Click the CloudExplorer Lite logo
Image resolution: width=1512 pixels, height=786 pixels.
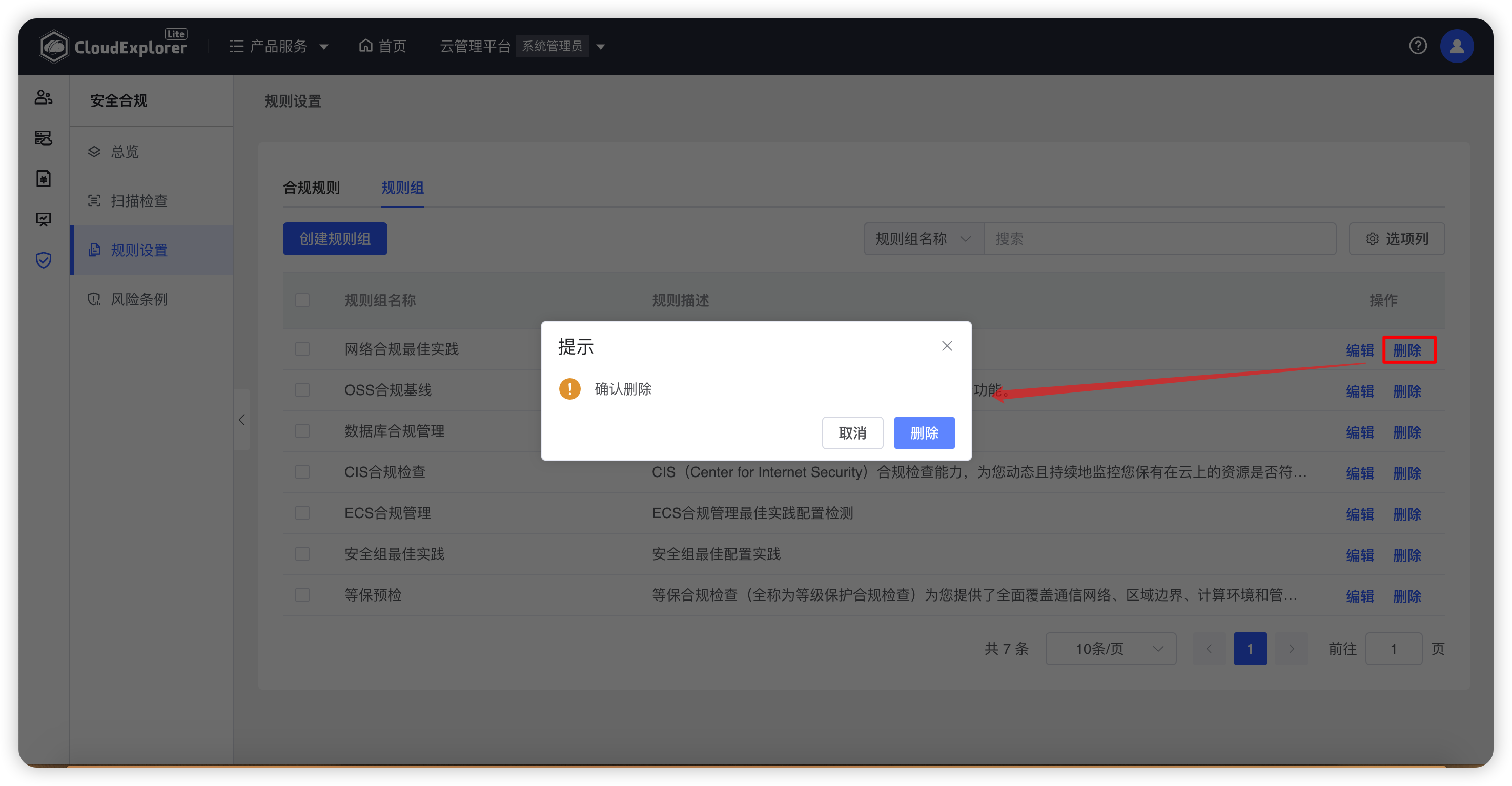point(113,46)
